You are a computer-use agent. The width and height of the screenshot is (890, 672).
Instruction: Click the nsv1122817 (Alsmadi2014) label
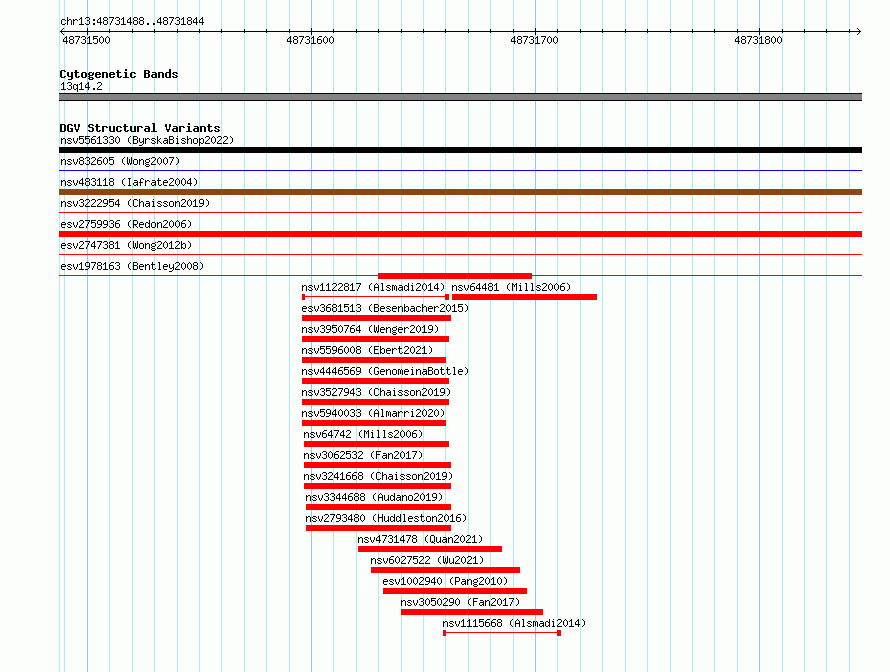tap(373, 287)
